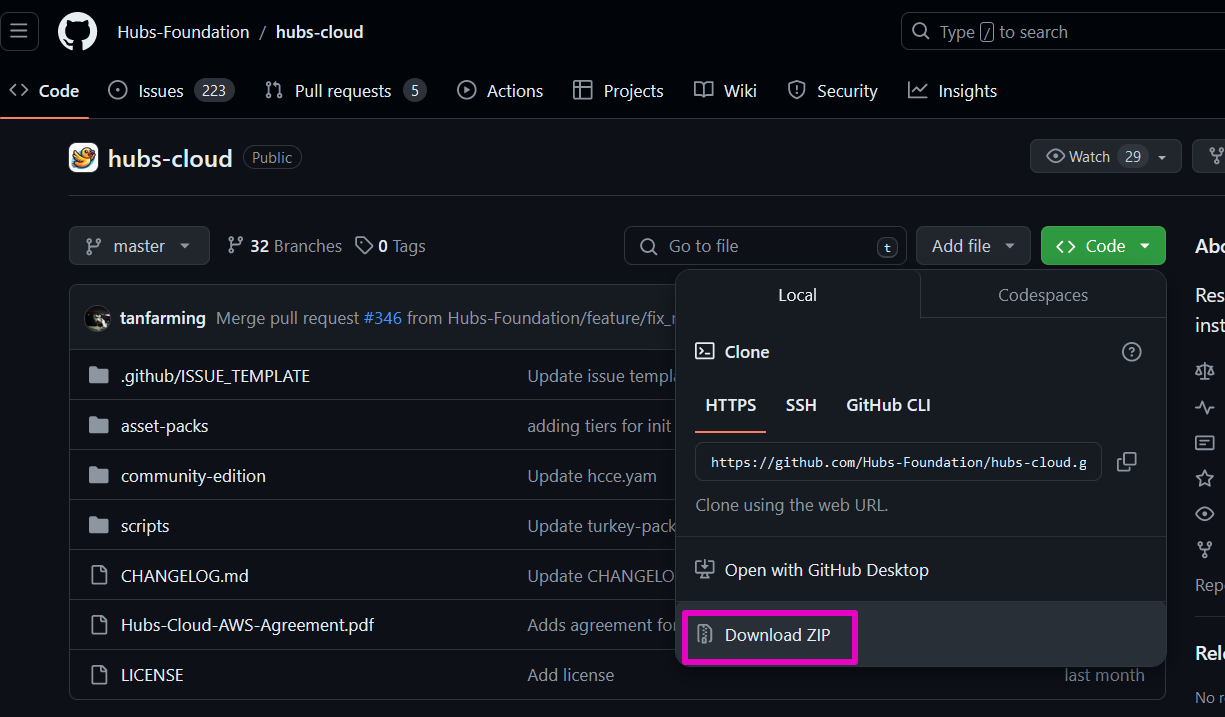Click the CHANGELOG.md file icon
The image size is (1225, 717).
coord(98,576)
